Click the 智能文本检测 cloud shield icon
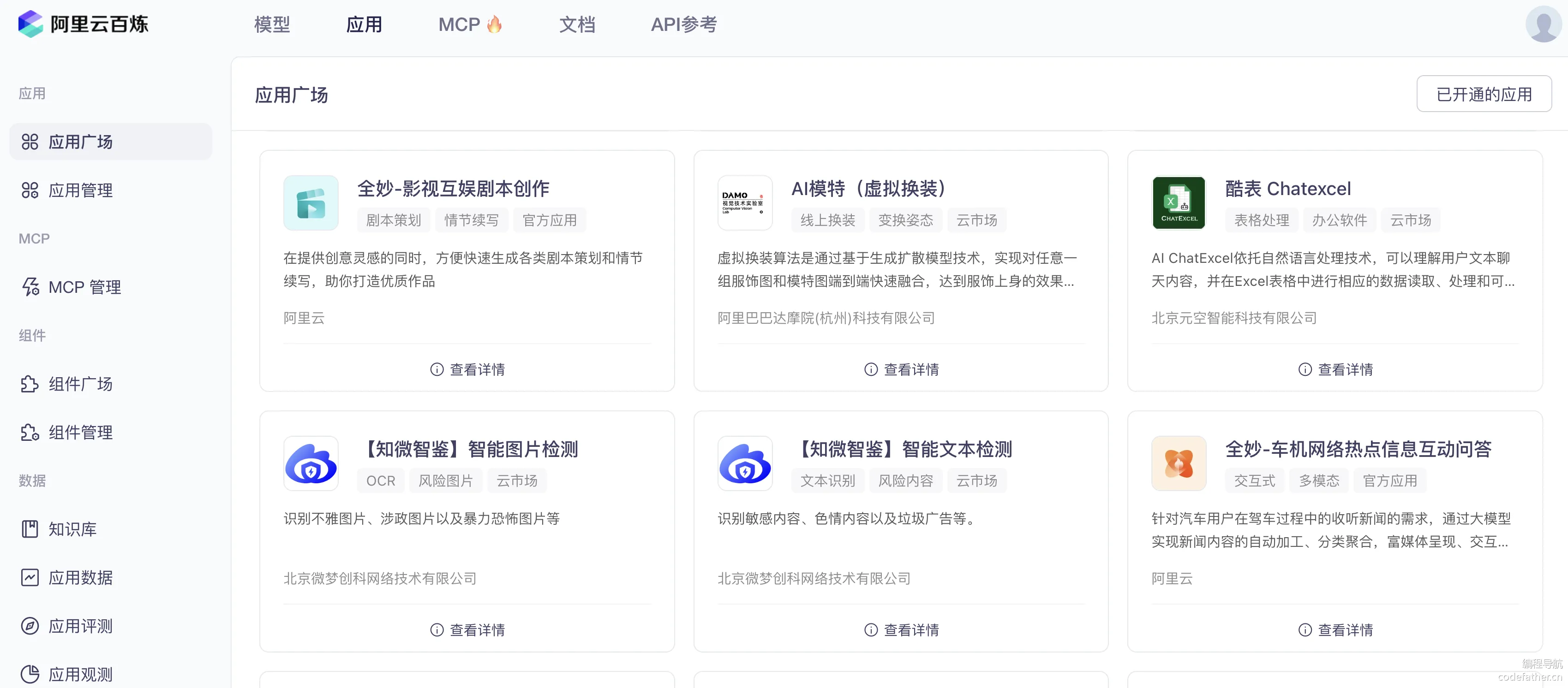This screenshot has width=1568, height=688. (745, 463)
